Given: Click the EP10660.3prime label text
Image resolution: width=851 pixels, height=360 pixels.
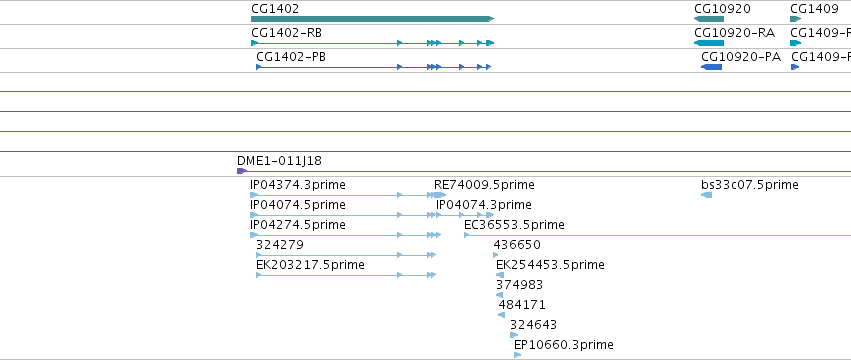Looking at the screenshot, I should point(564,345).
